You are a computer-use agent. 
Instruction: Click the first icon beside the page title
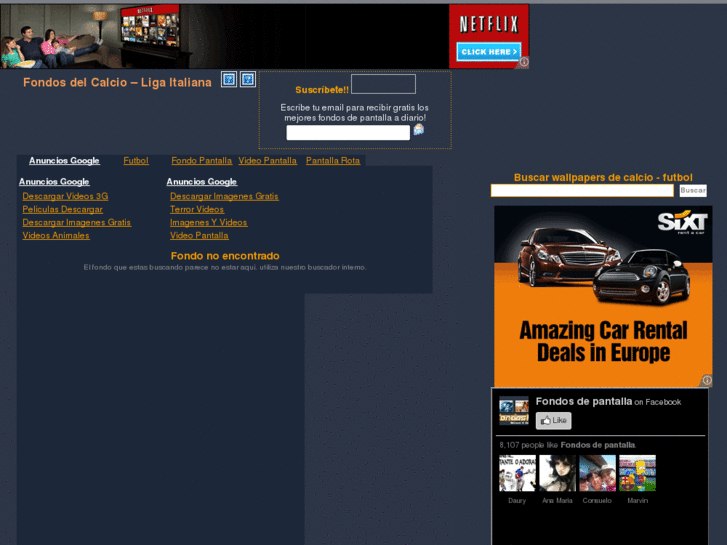tap(229, 80)
